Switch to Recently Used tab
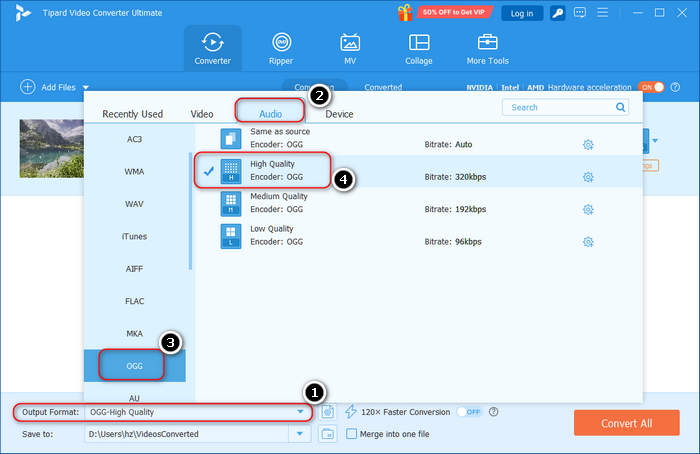The height and width of the screenshot is (454, 700). pyautogui.click(x=133, y=114)
